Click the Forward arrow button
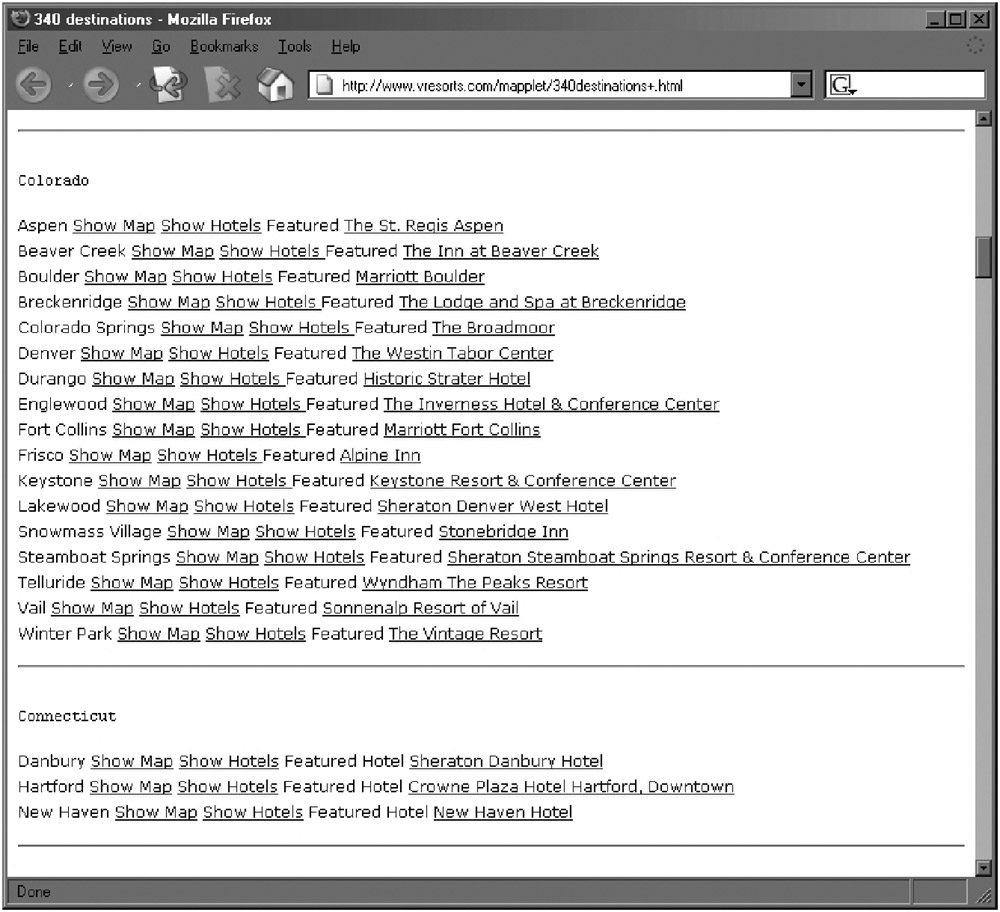 click(x=101, y=85)
